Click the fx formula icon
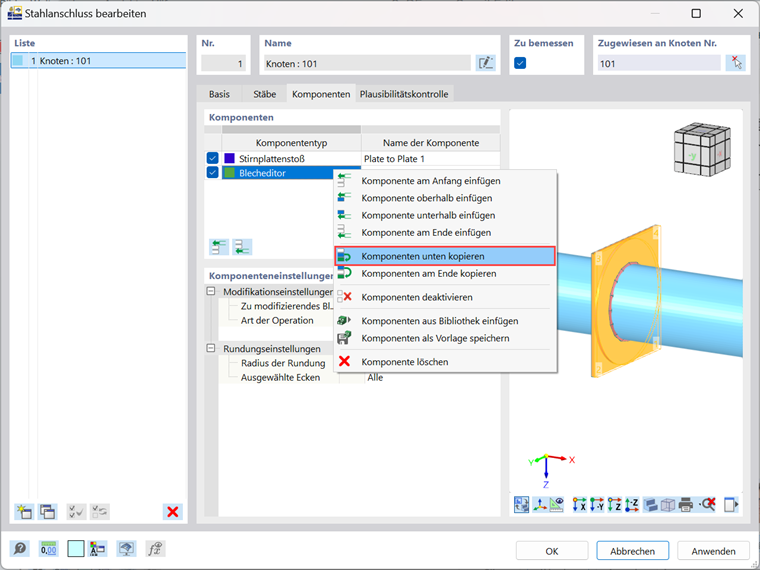The image size is (760, 570). pos(155,549)
